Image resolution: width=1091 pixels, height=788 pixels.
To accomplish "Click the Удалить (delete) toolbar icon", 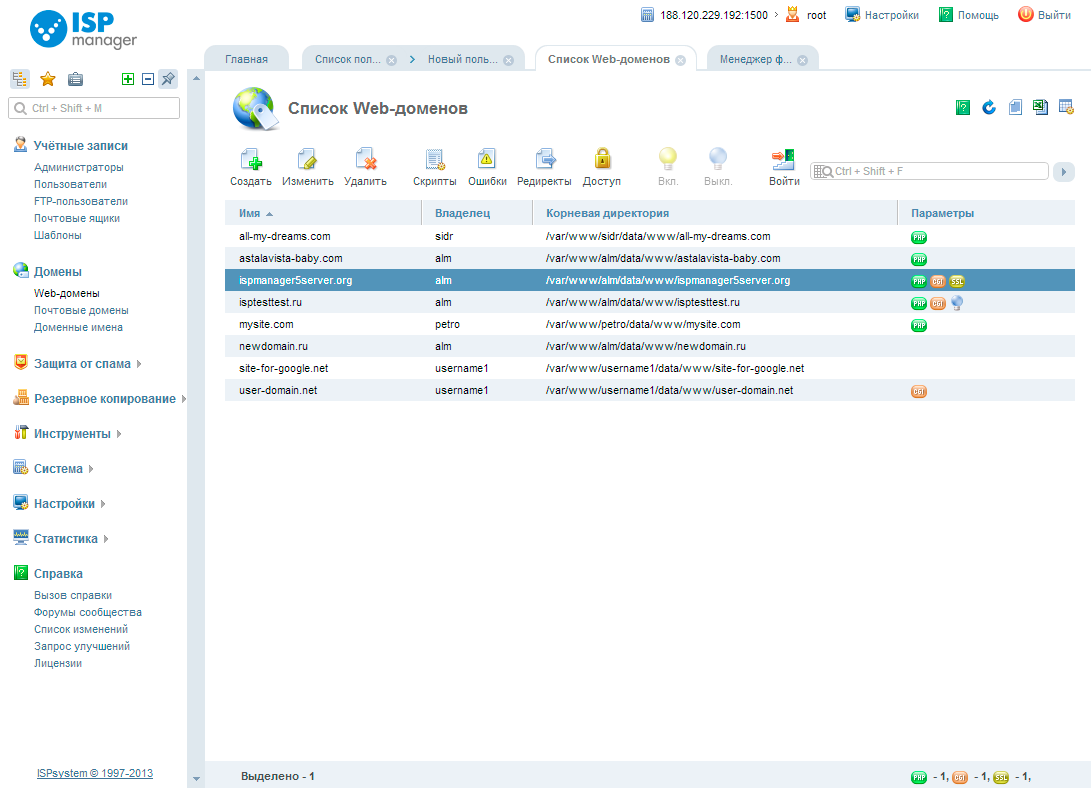I will click(365, 159).
